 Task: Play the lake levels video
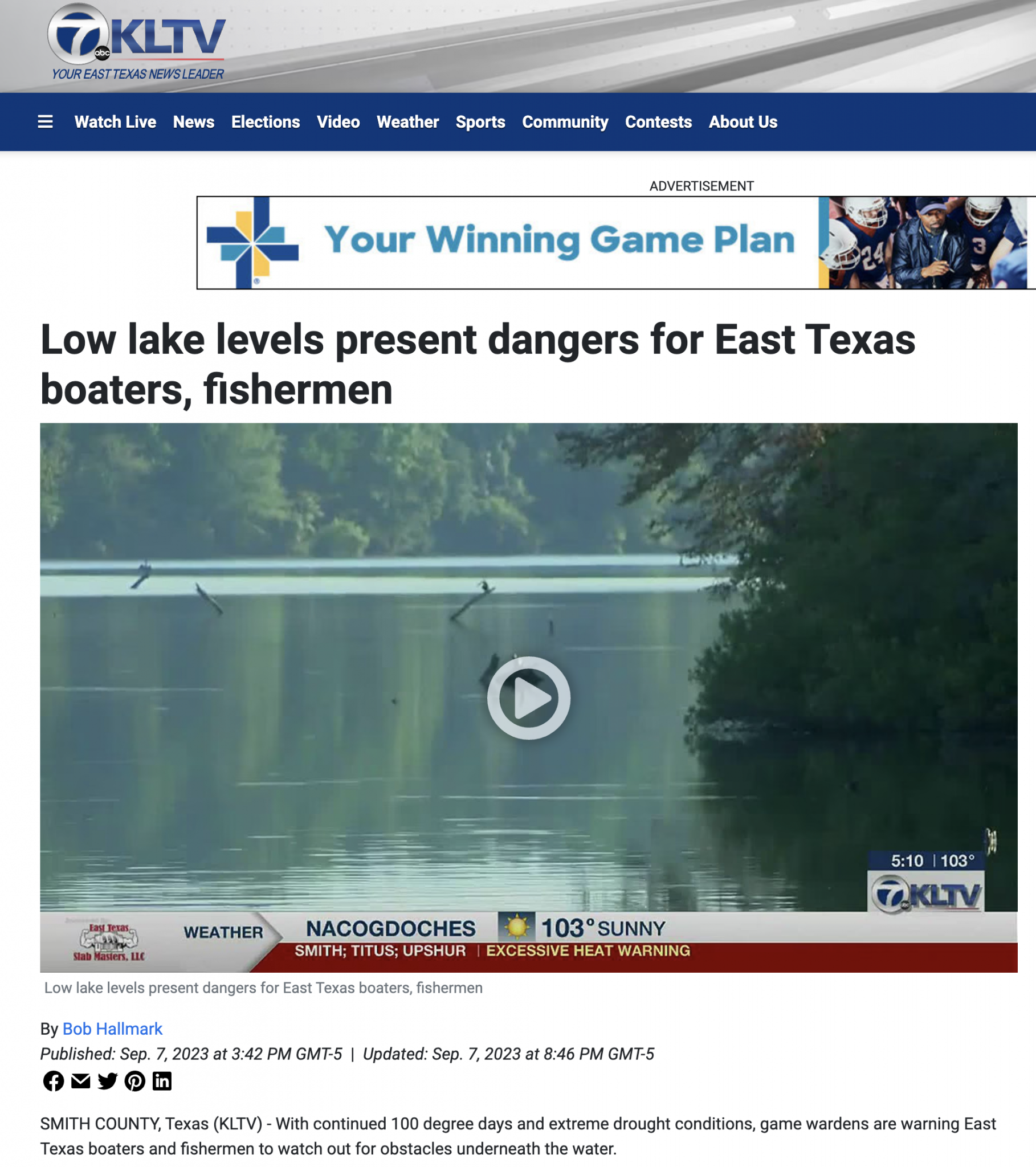click(528, 697)
